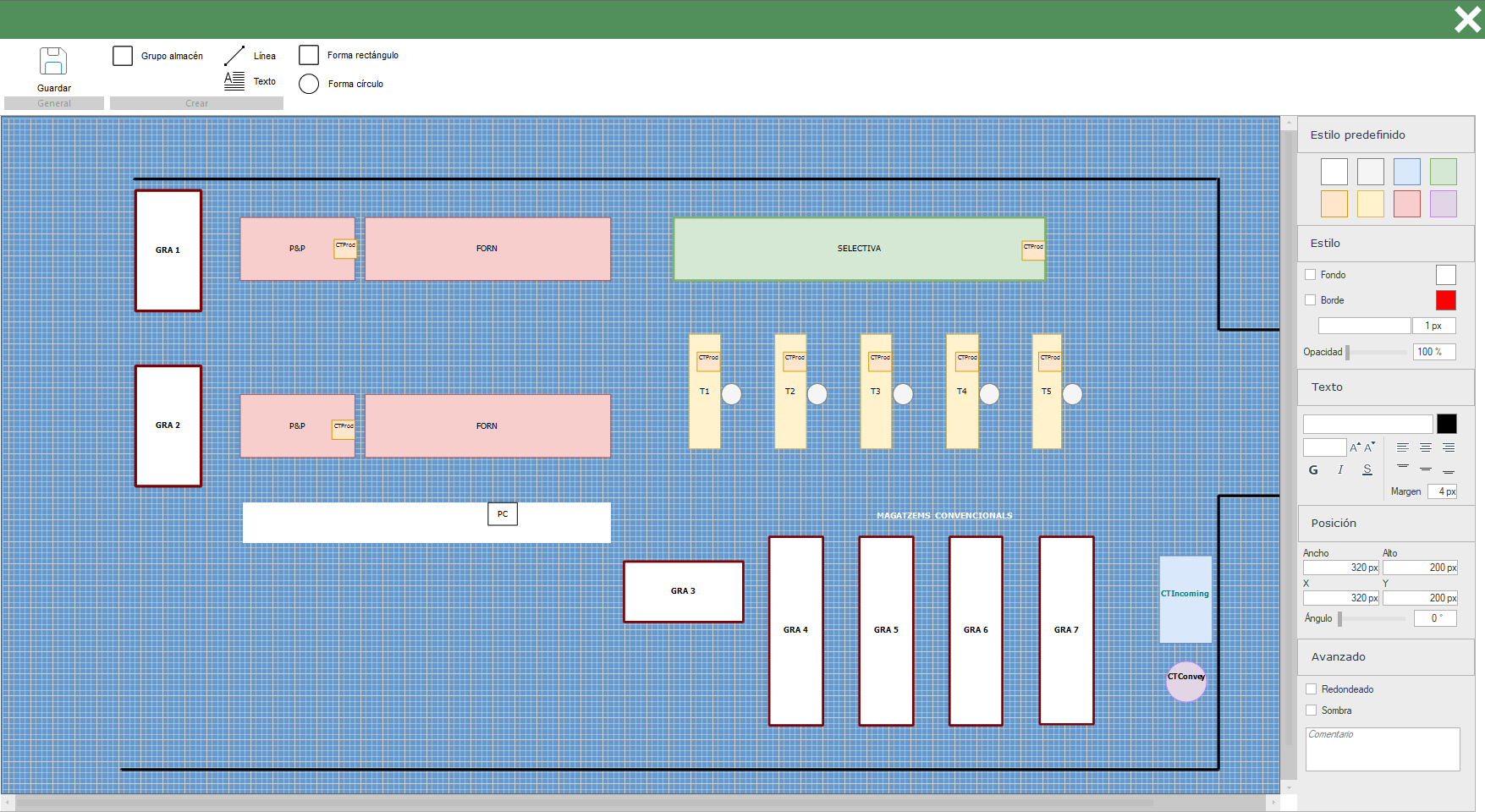Pick the Forma círculo shape tool
This screenshot has width=1485, height=812.
coord(309,84)
